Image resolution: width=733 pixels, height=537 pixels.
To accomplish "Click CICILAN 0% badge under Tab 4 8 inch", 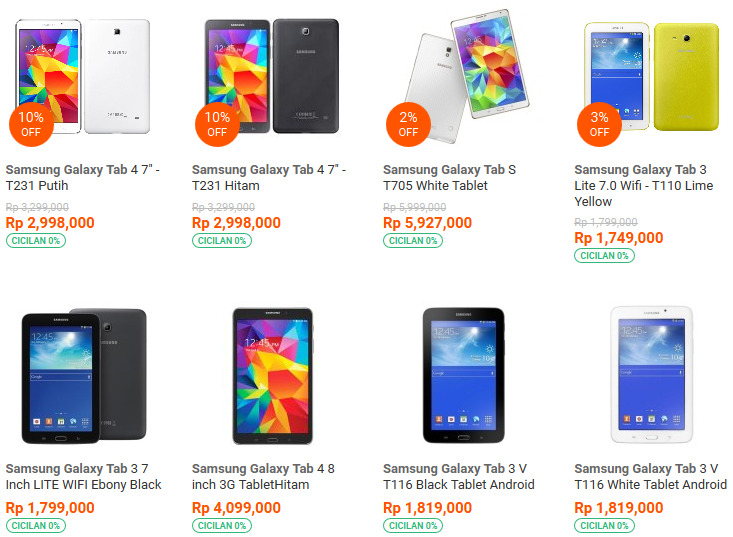I will [222, 525].
